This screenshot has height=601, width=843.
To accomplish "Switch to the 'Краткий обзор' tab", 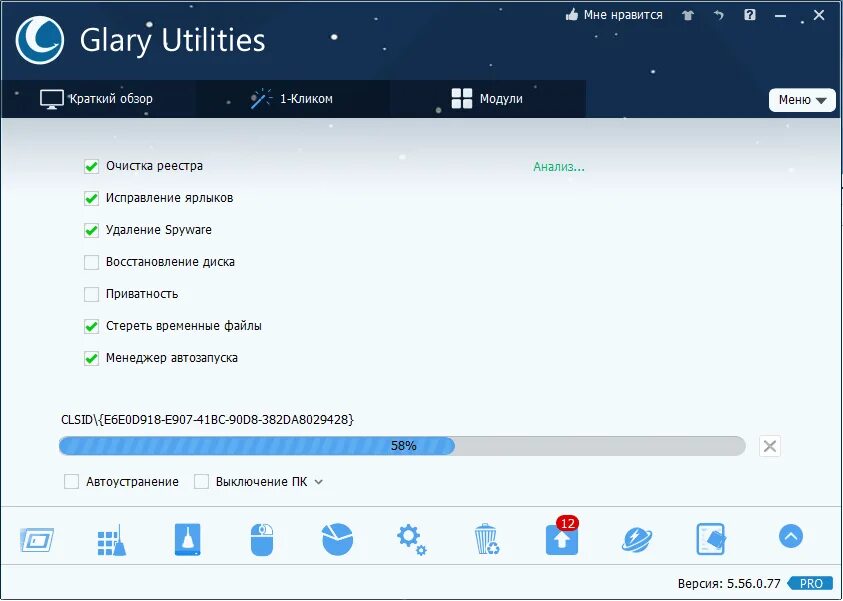I will click(x=97, y=99).
